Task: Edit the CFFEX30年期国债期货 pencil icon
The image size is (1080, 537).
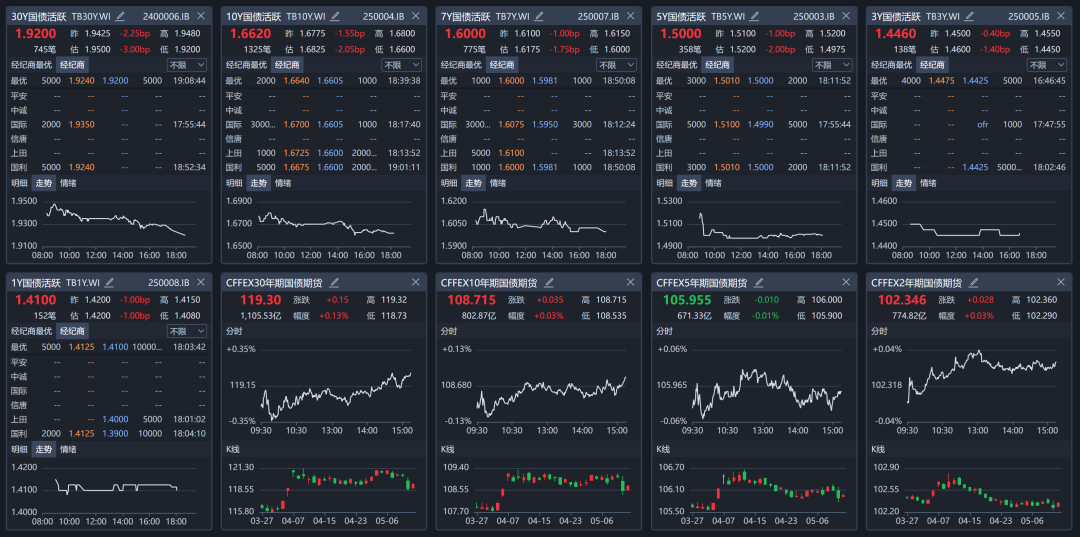Action: click(335, 282)
